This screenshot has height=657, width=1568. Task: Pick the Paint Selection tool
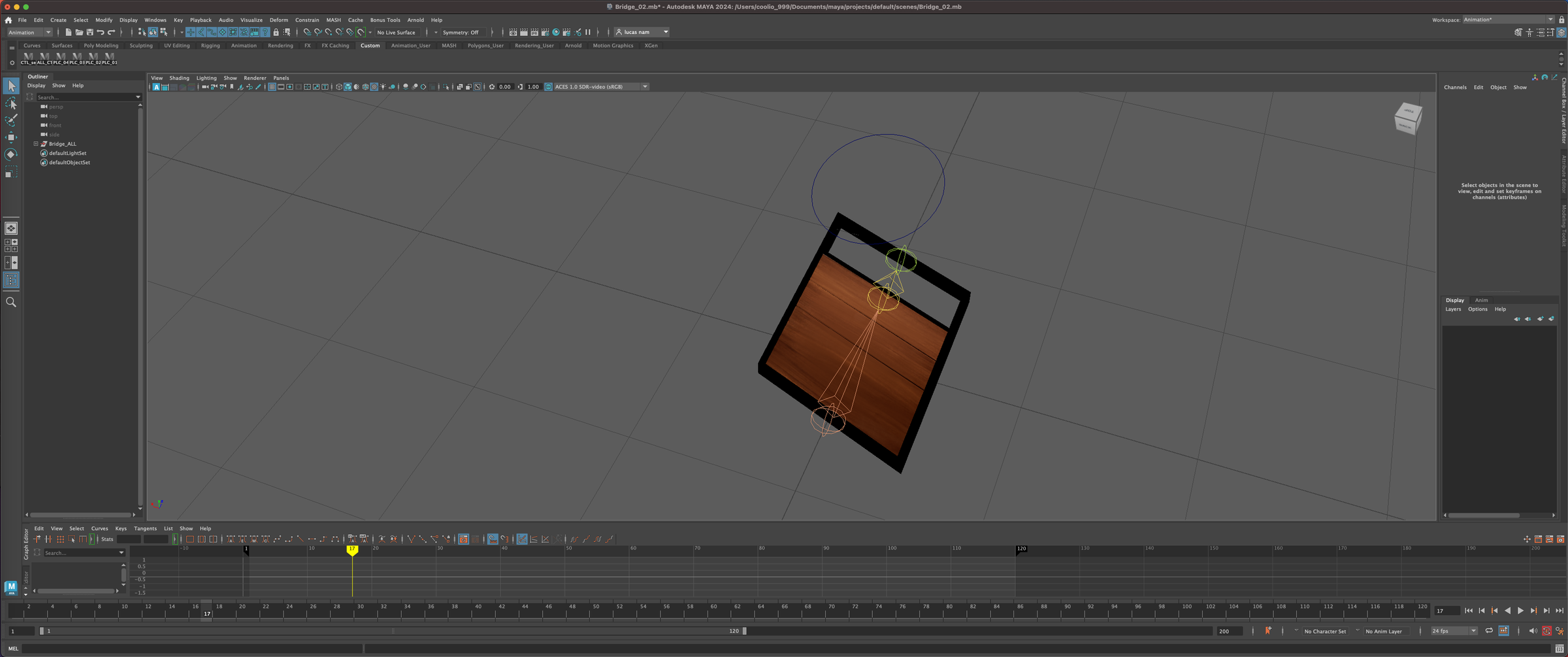click(11, 120)
